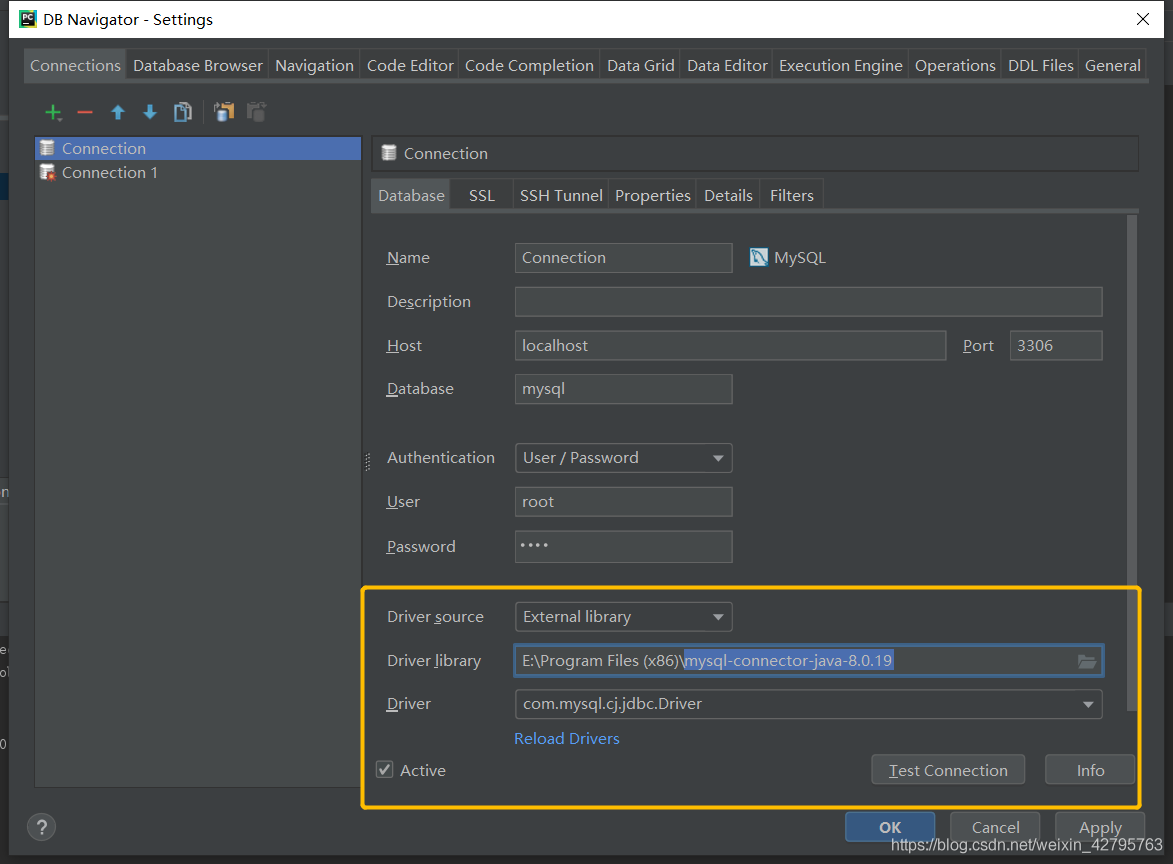Screen dimensions: 1173x864
Task: Toggle the Active checkbox
Action: tap(385, 770)
